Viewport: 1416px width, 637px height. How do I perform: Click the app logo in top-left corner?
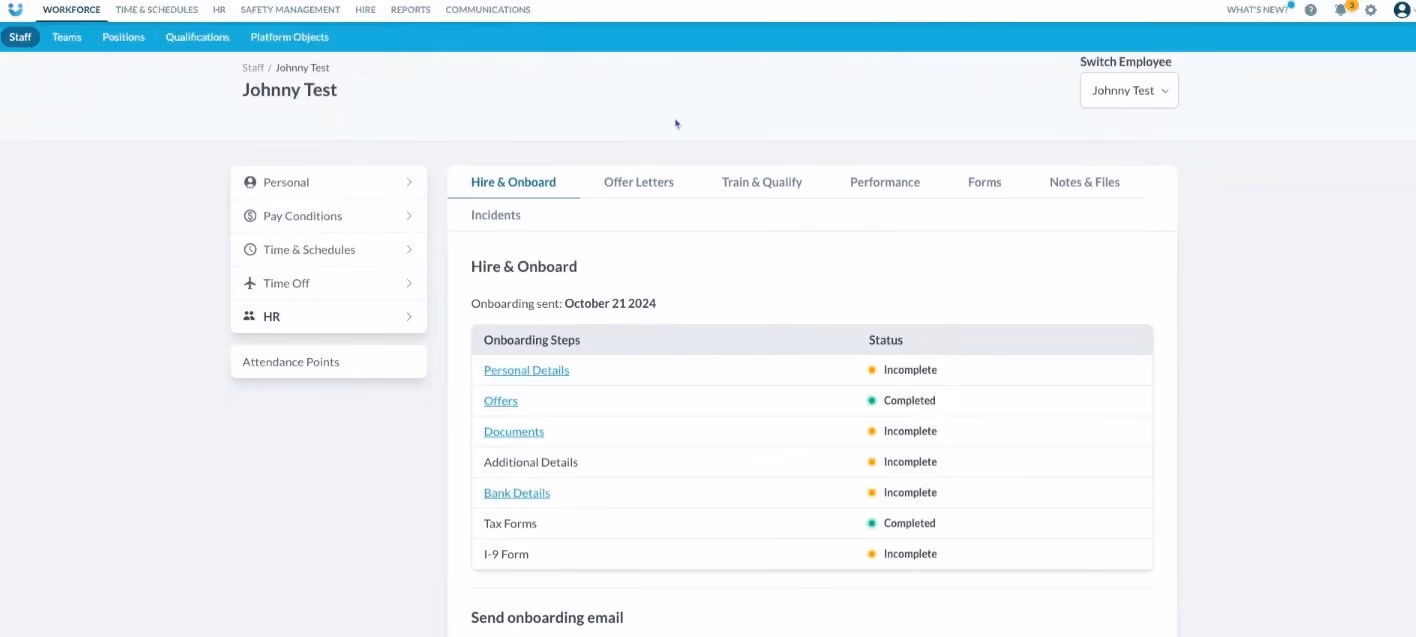pos(15,9)
